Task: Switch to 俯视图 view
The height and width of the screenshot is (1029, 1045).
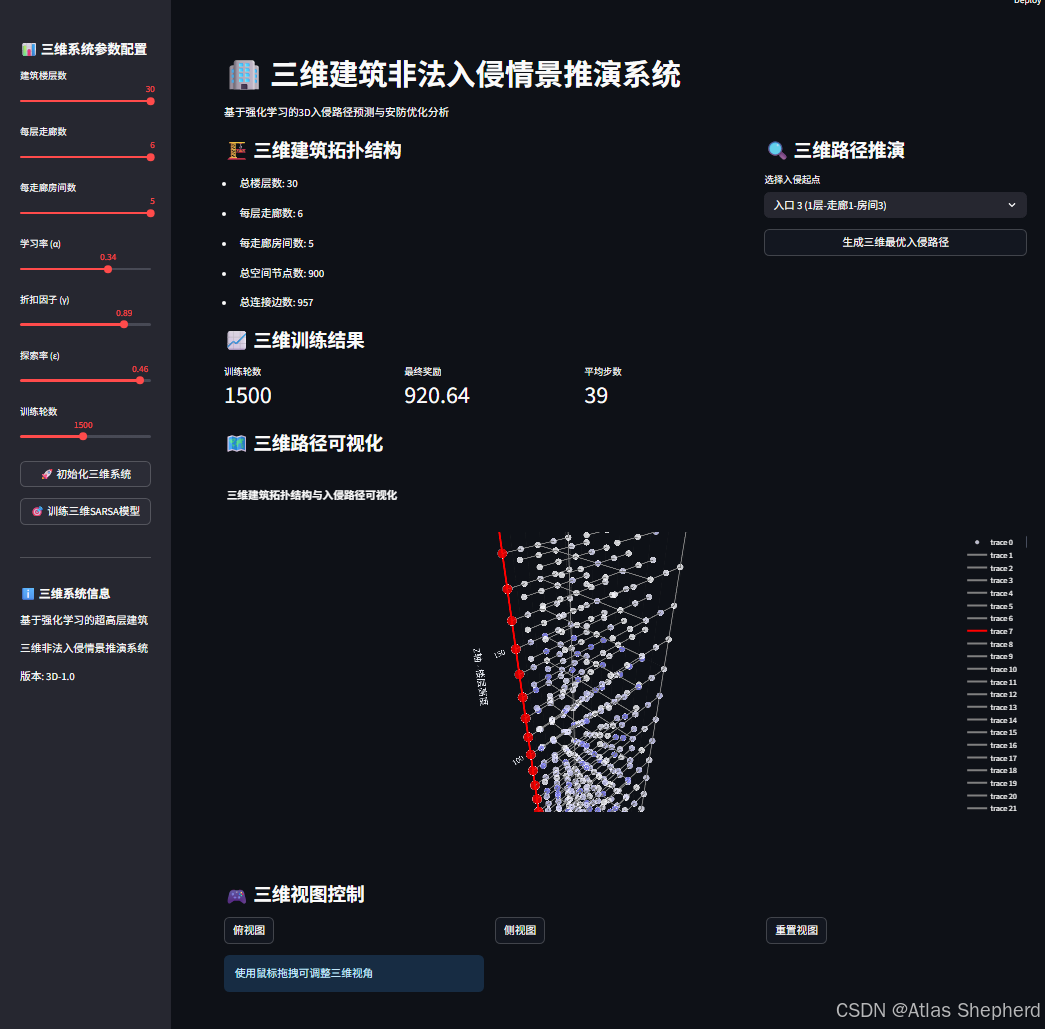Action: pos(249,930)
